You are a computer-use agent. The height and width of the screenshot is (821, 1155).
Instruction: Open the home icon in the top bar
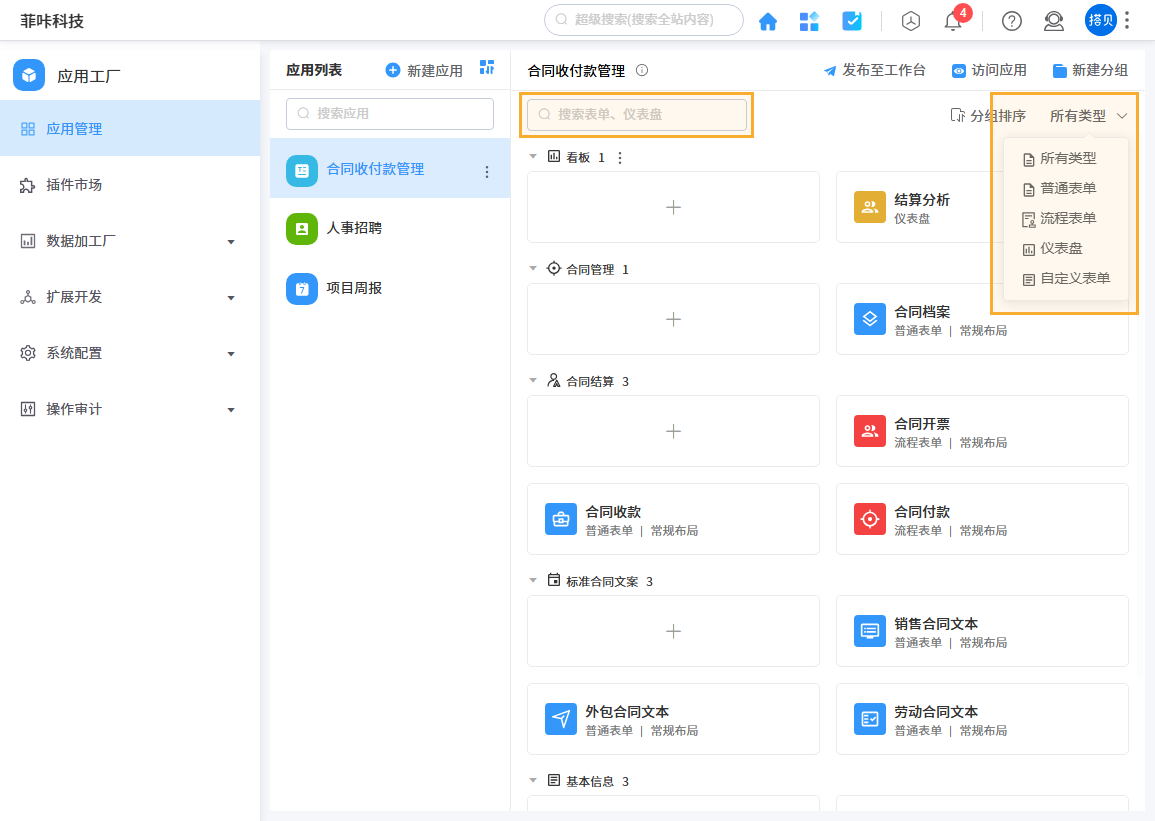[768, 20]
